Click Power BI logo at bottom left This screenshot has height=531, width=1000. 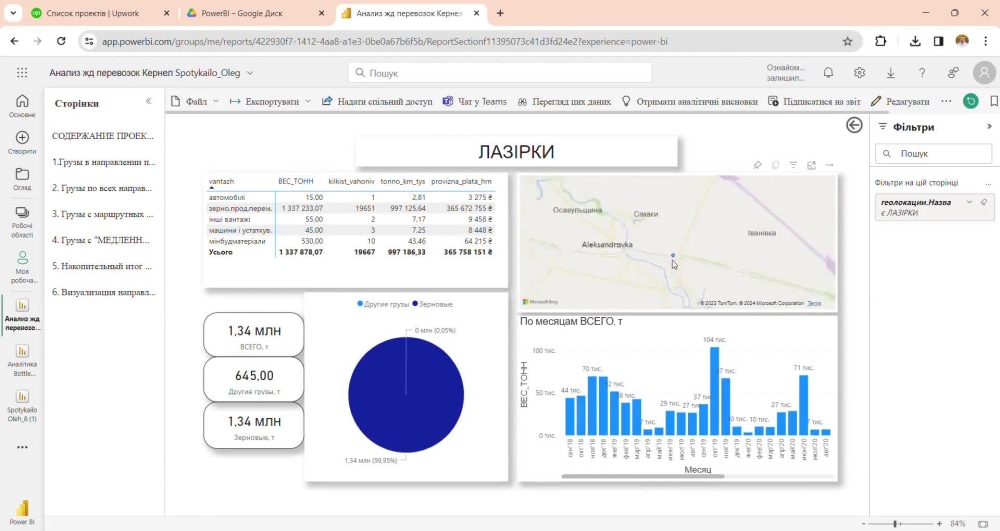[22, 511]
